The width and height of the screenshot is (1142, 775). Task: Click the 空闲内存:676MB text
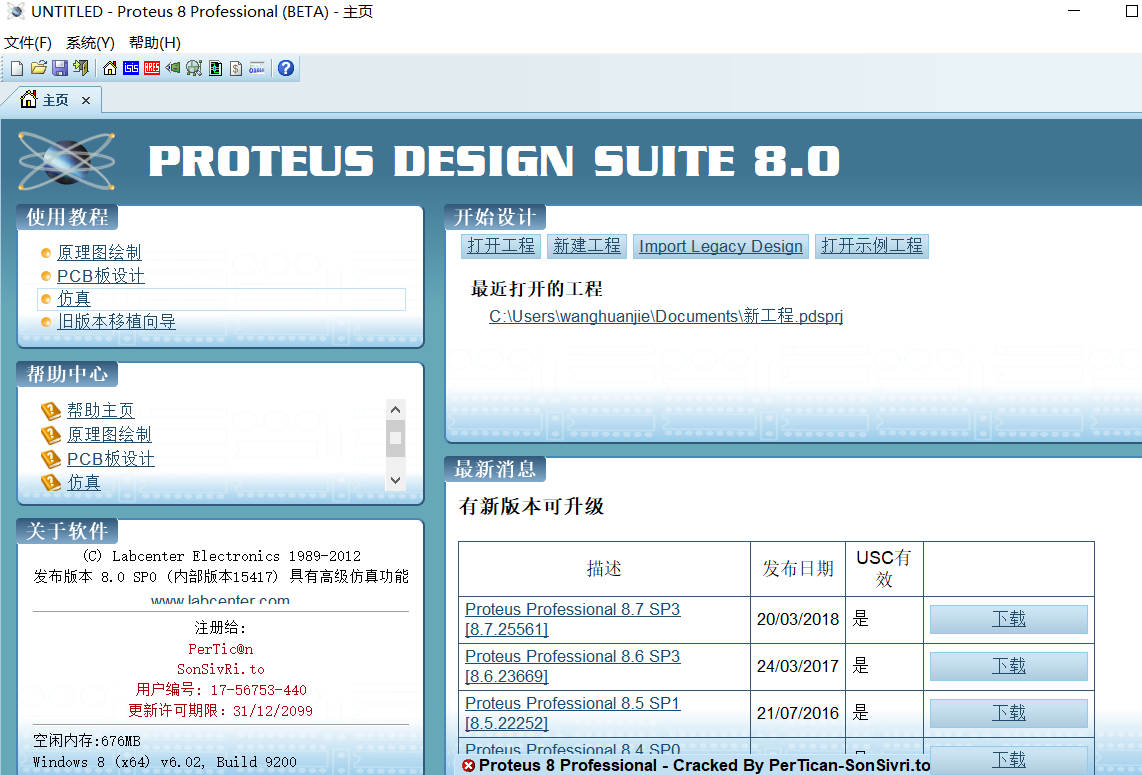click(87, 741)
